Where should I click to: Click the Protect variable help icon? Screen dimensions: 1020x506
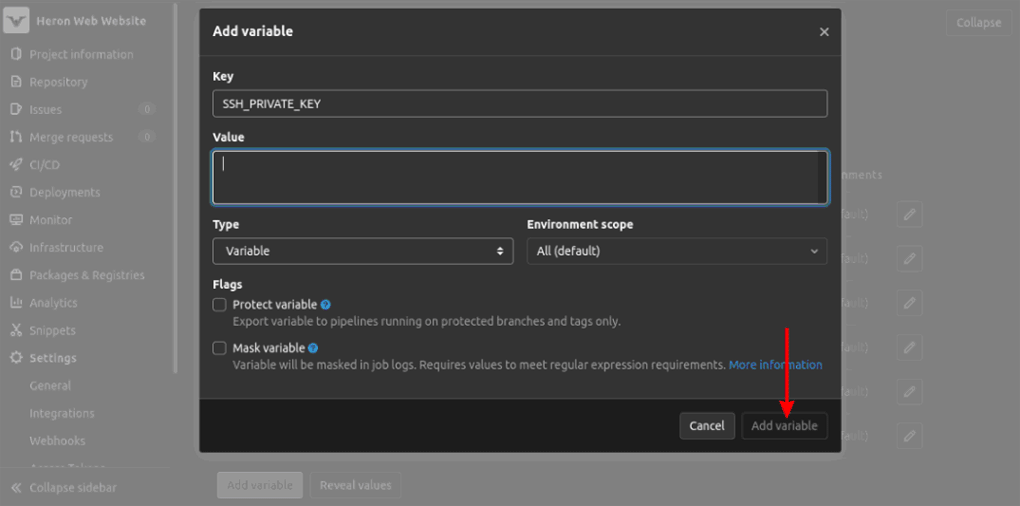326,304
